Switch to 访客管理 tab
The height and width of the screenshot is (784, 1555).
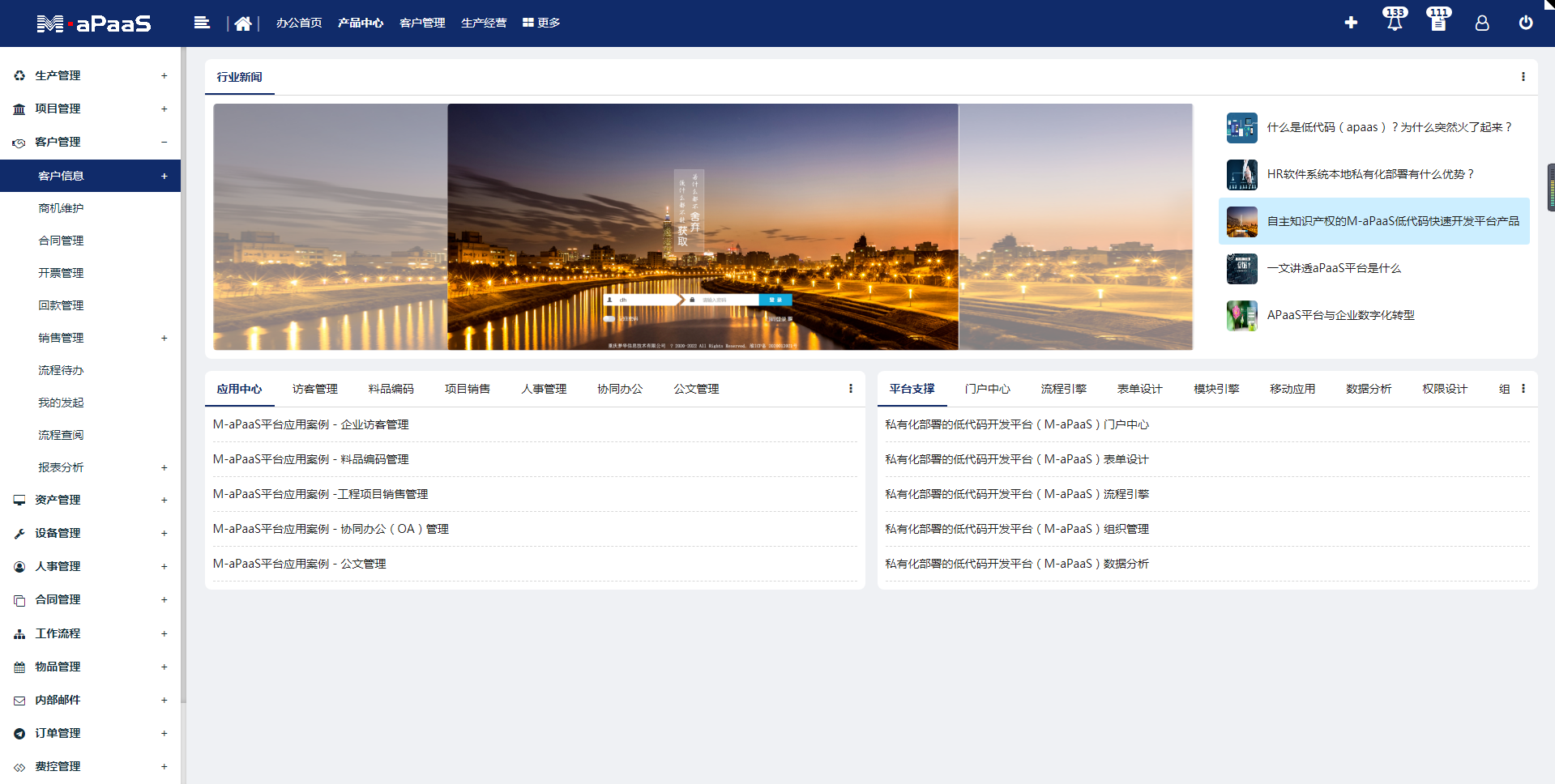click(315, 389)
